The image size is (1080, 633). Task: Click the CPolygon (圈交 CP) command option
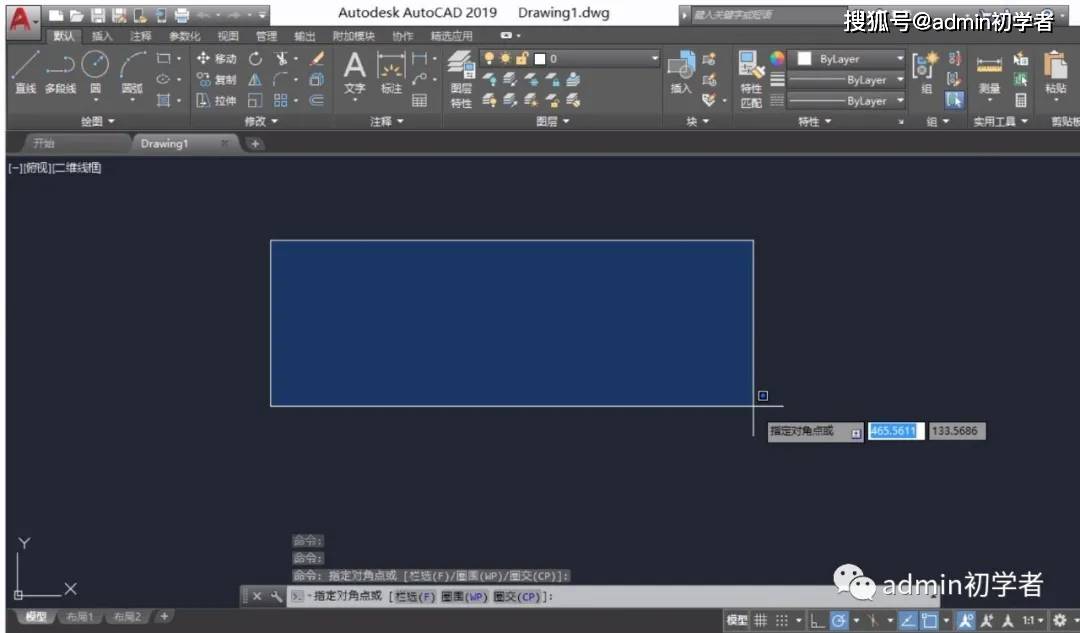517,596
